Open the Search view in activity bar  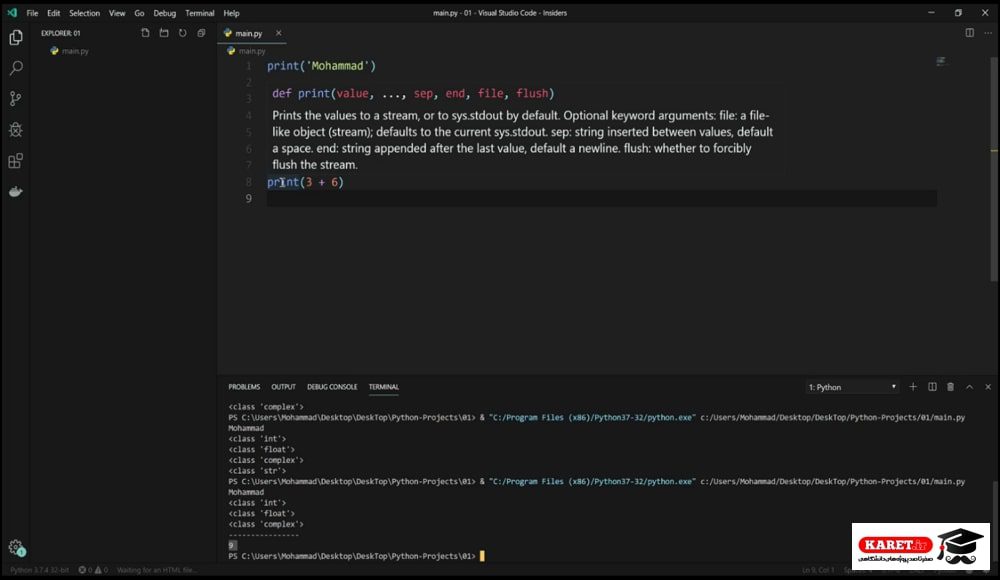pyautogui.click(x=16, y=68)
